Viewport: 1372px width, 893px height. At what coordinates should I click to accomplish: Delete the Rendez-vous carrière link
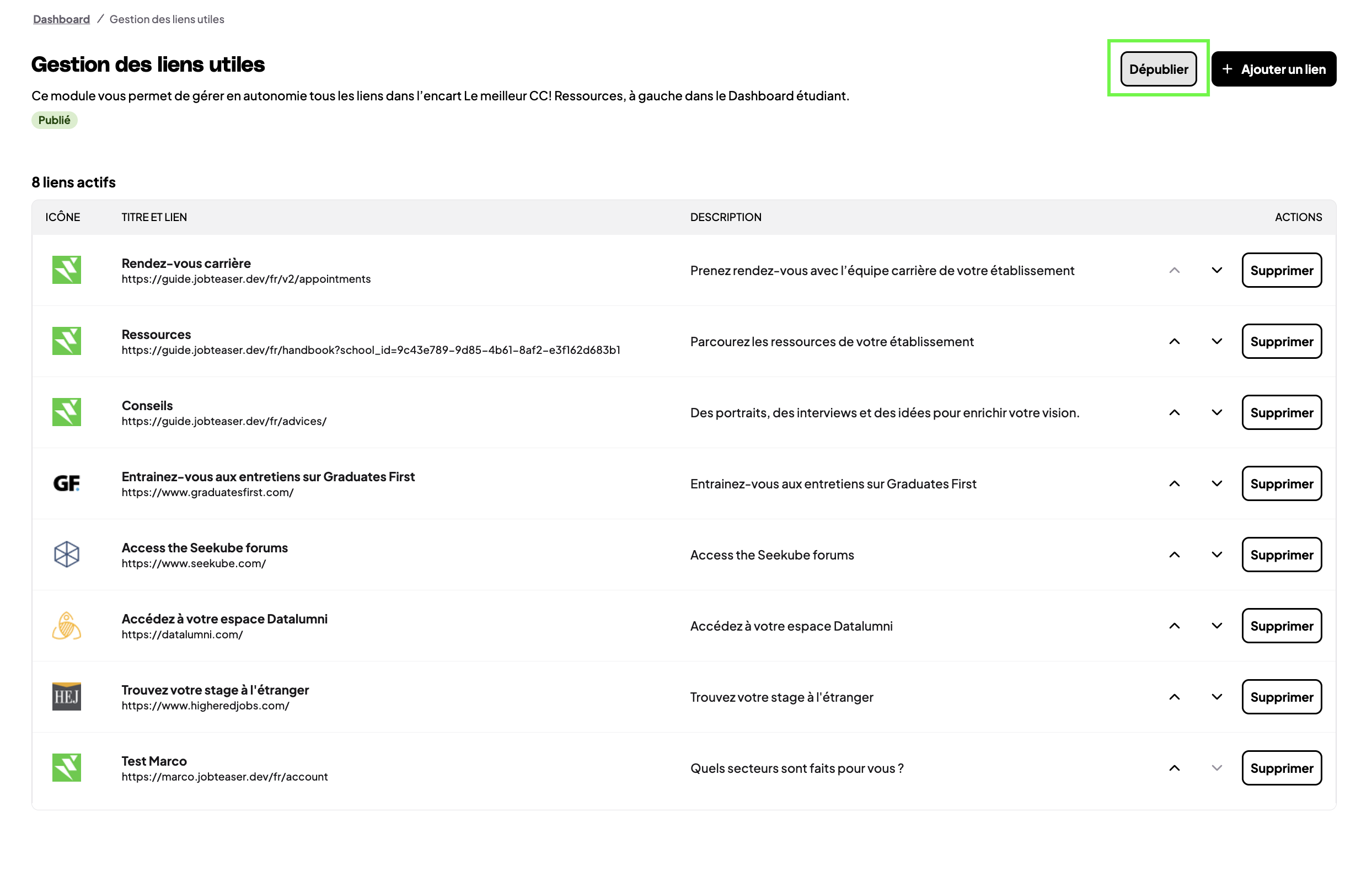pos(1281,270)
